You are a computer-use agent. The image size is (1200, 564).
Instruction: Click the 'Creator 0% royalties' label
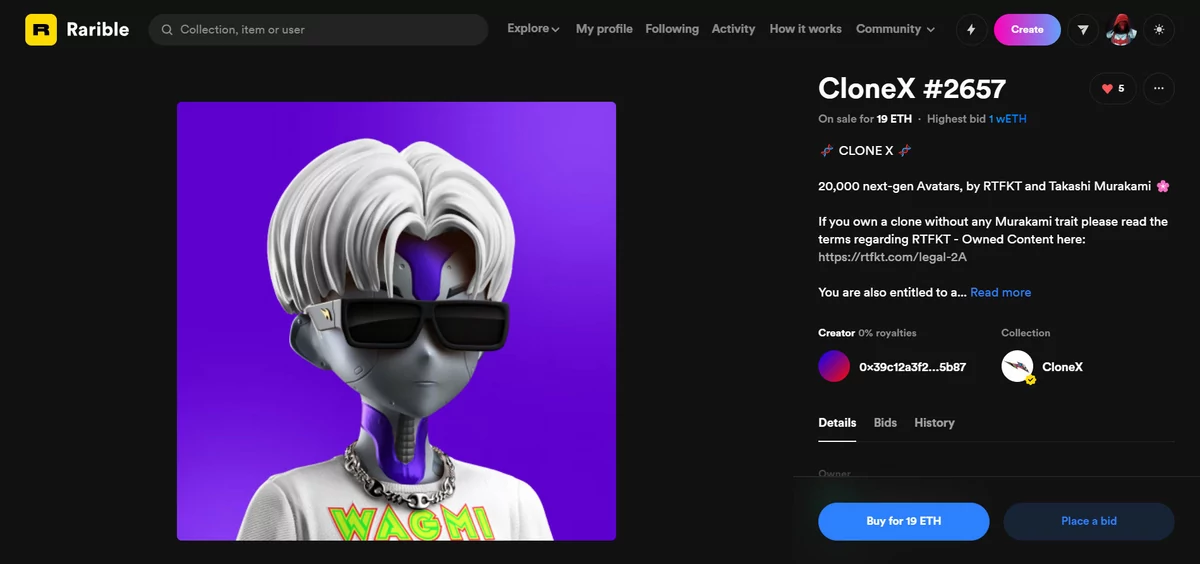867,333
